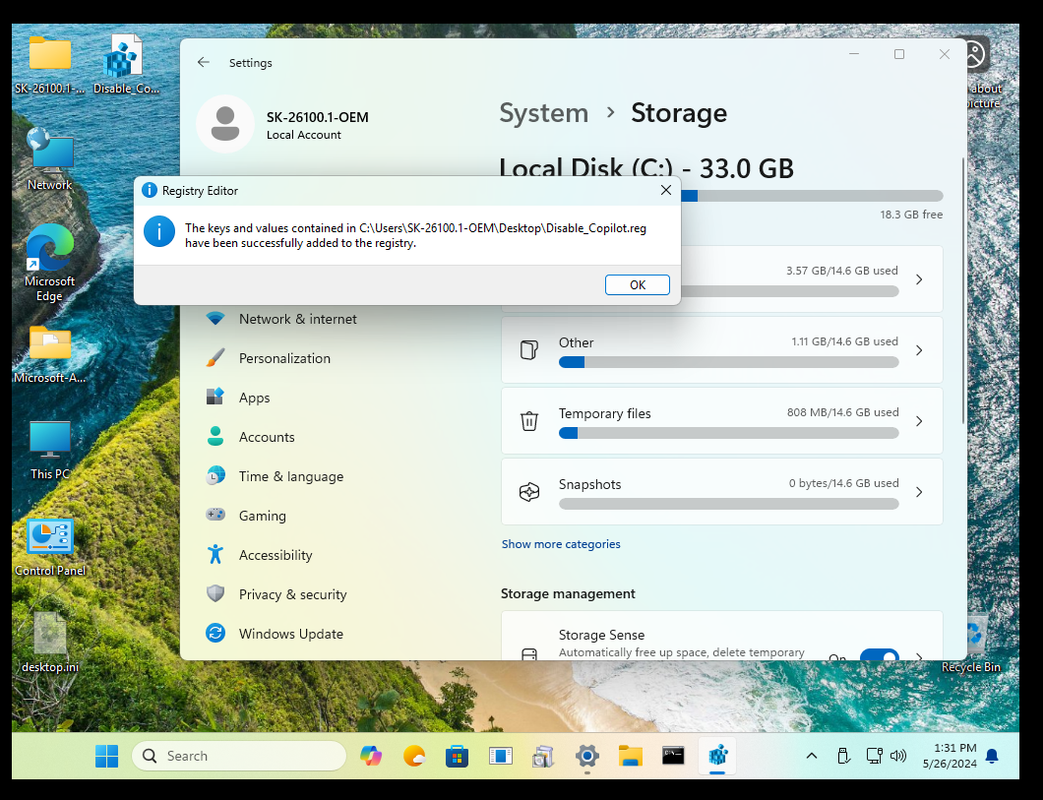
Task: Click the Temporary files usage bar
Action: 728,433
